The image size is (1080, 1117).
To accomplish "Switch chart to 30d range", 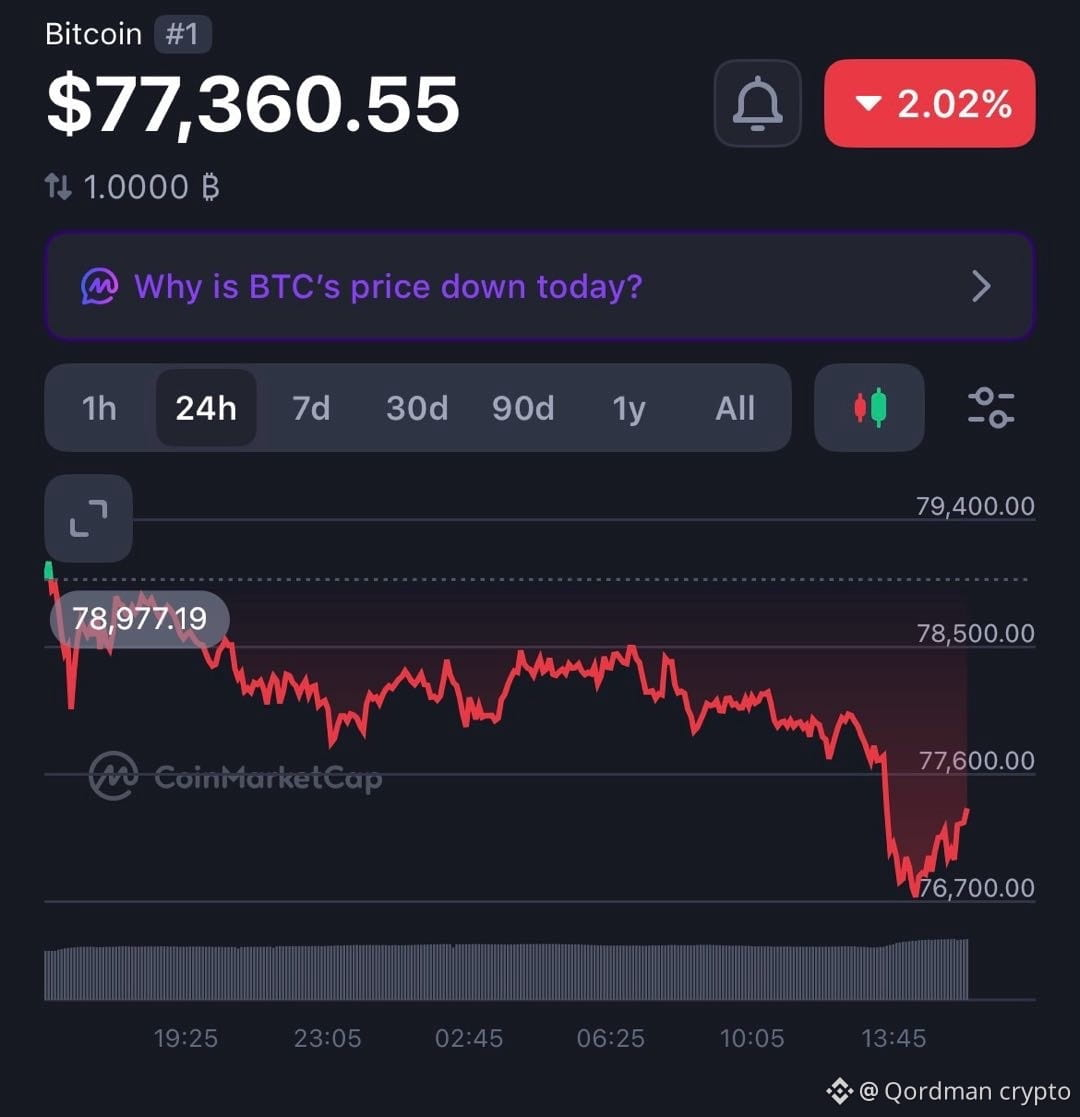I will [x=417, y=408].
